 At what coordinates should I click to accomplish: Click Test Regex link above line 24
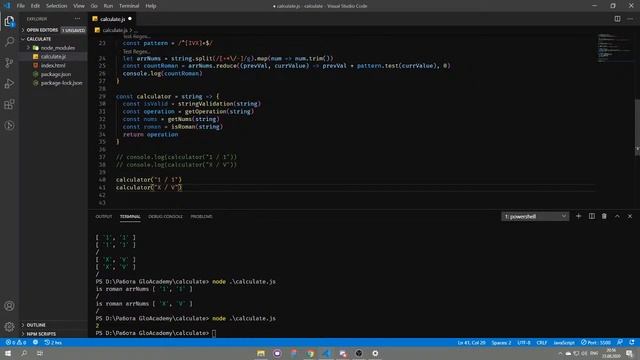click(136, 51)
